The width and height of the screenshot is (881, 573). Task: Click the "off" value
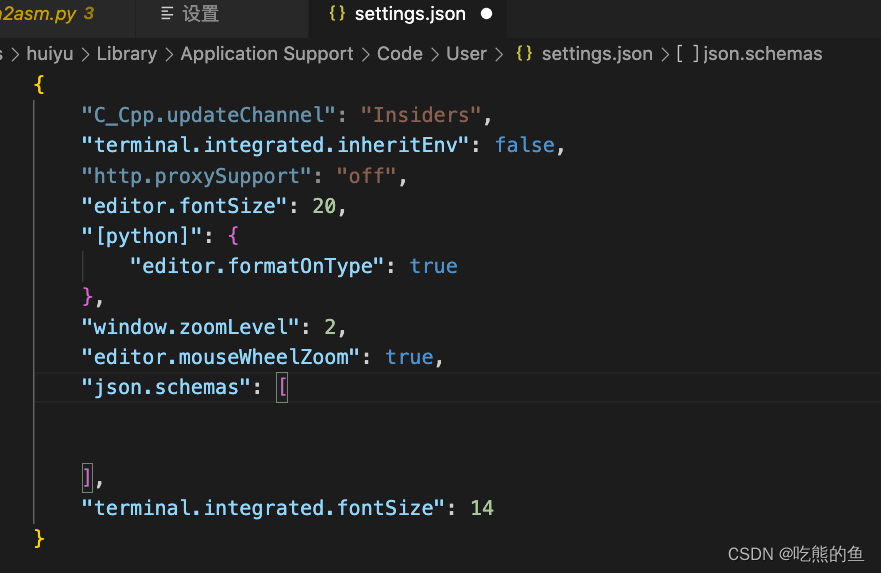pyautogui.click(x=366, y=176)
